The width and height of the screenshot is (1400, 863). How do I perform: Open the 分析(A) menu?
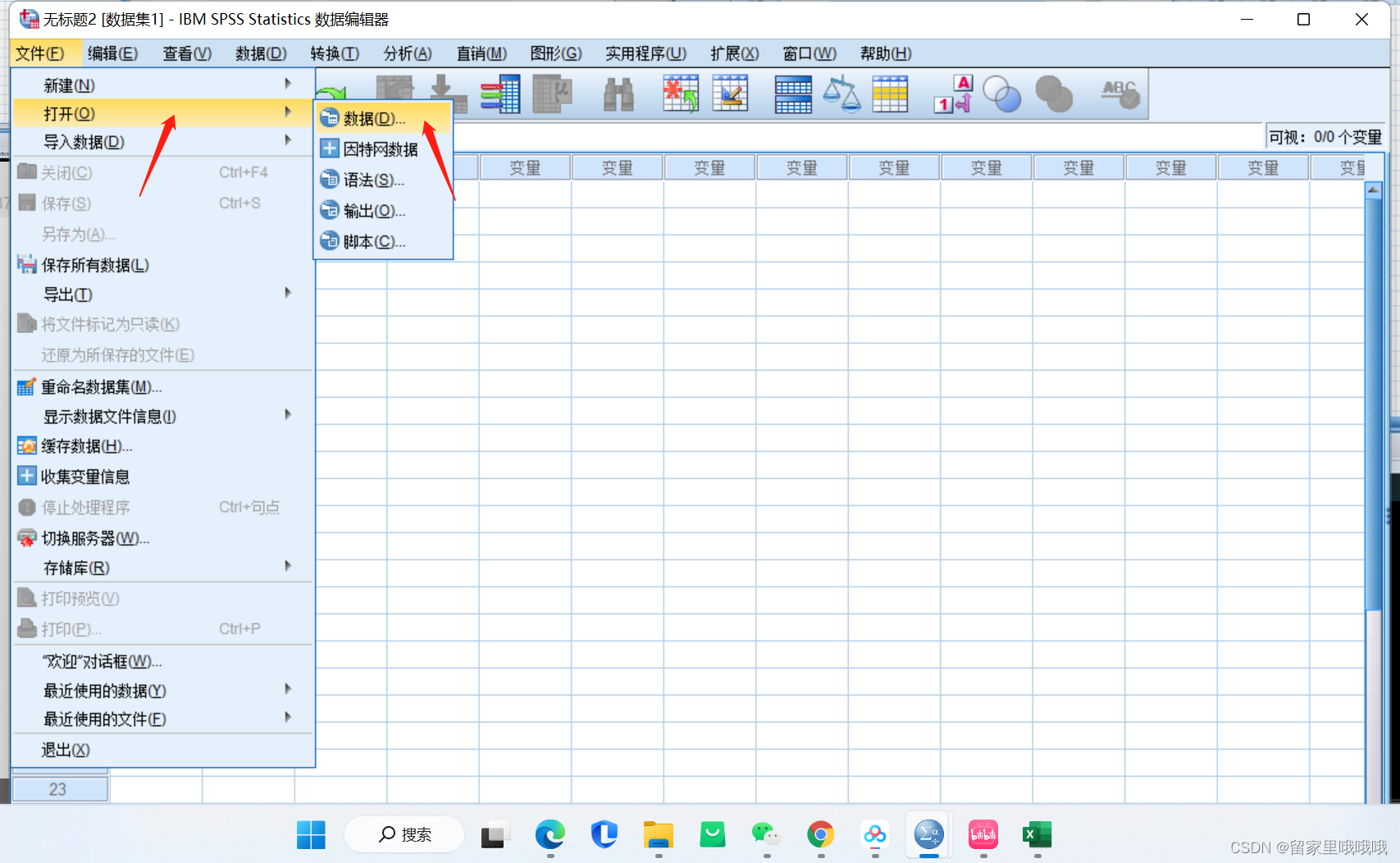tap(408, 53)
